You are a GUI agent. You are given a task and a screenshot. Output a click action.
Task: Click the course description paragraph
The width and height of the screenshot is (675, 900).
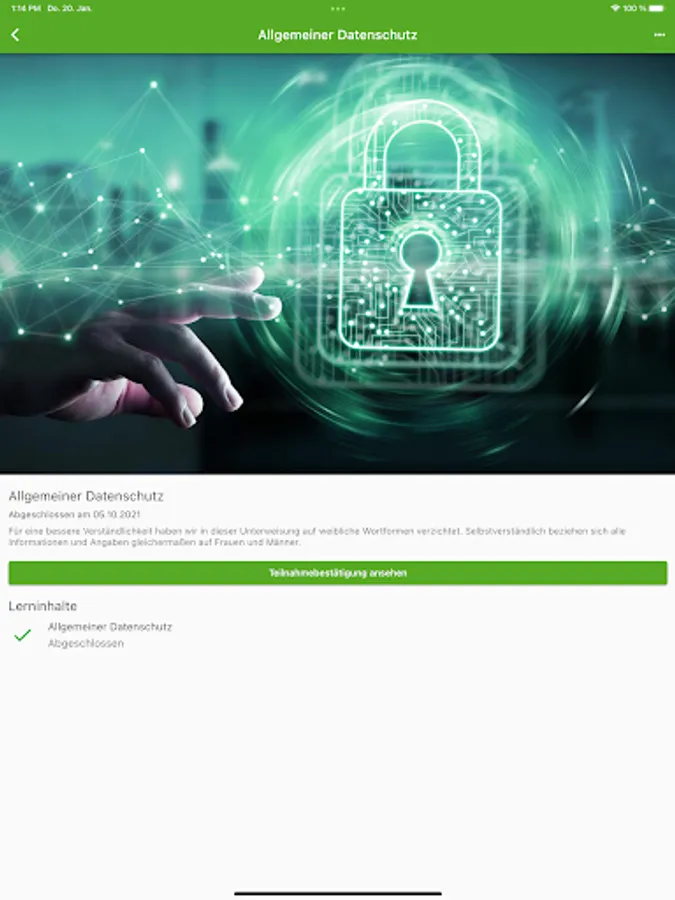point(317,536)
